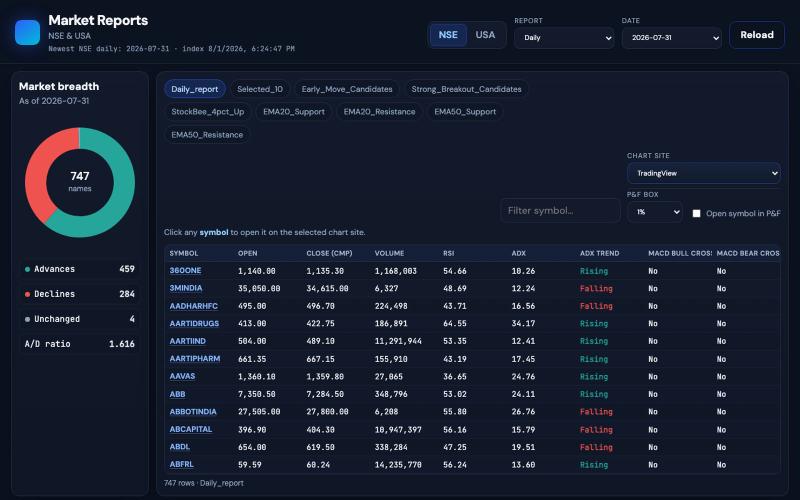Open the P&F Box 1% dropdown
Viewport: 800px width, 500px height.
(655, 212)
